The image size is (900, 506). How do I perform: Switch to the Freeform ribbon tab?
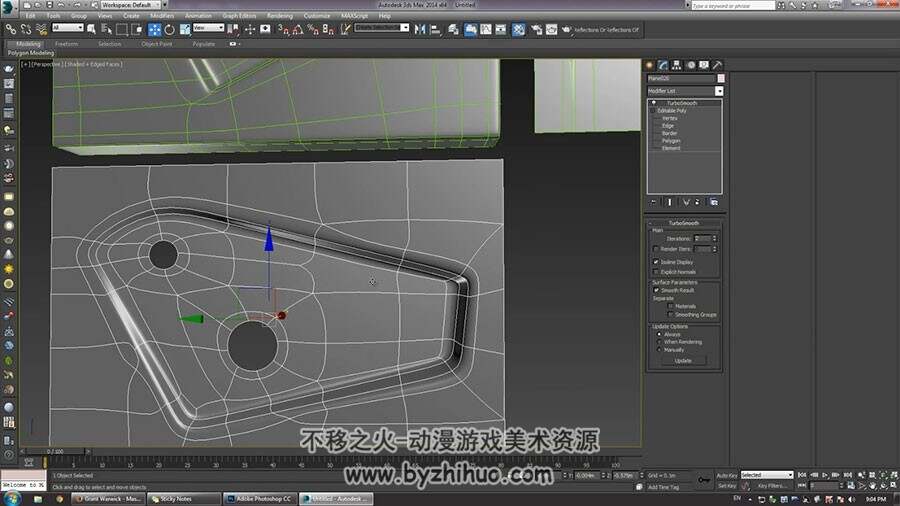[66, 44]
